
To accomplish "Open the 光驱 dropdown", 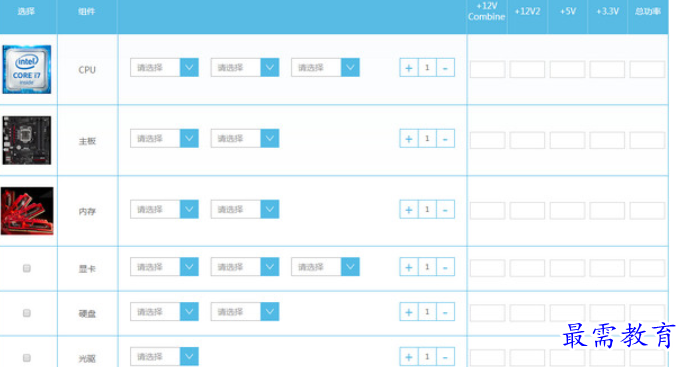I will (x=164, y=357).
